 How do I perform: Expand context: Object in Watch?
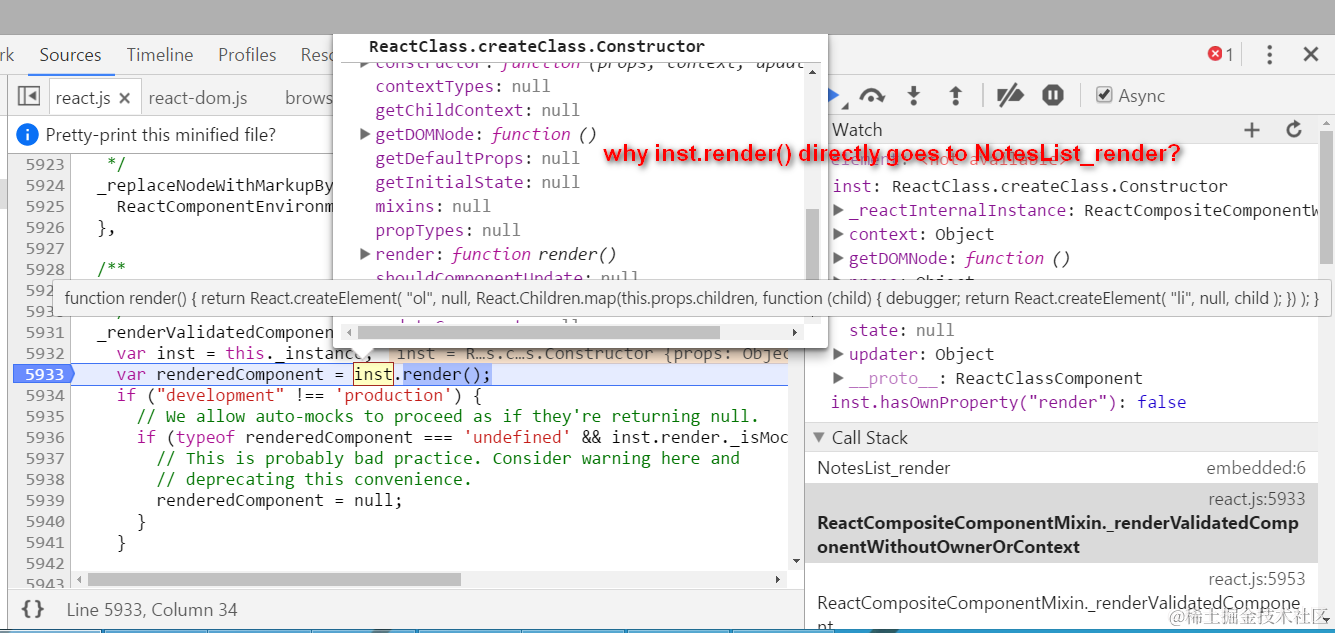pyautogui.click(x=839, y=234)
